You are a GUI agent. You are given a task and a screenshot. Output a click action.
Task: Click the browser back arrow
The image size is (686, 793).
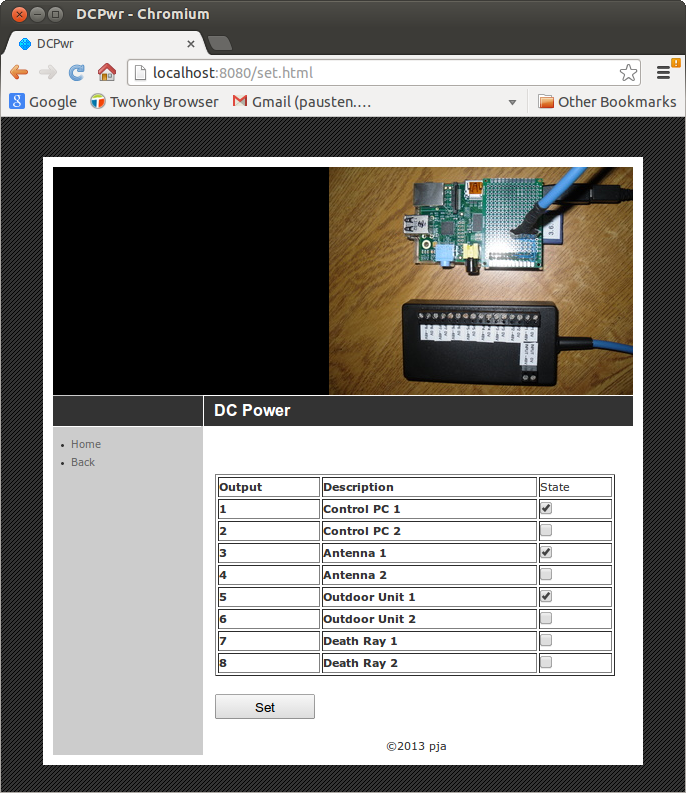[19, 72]
